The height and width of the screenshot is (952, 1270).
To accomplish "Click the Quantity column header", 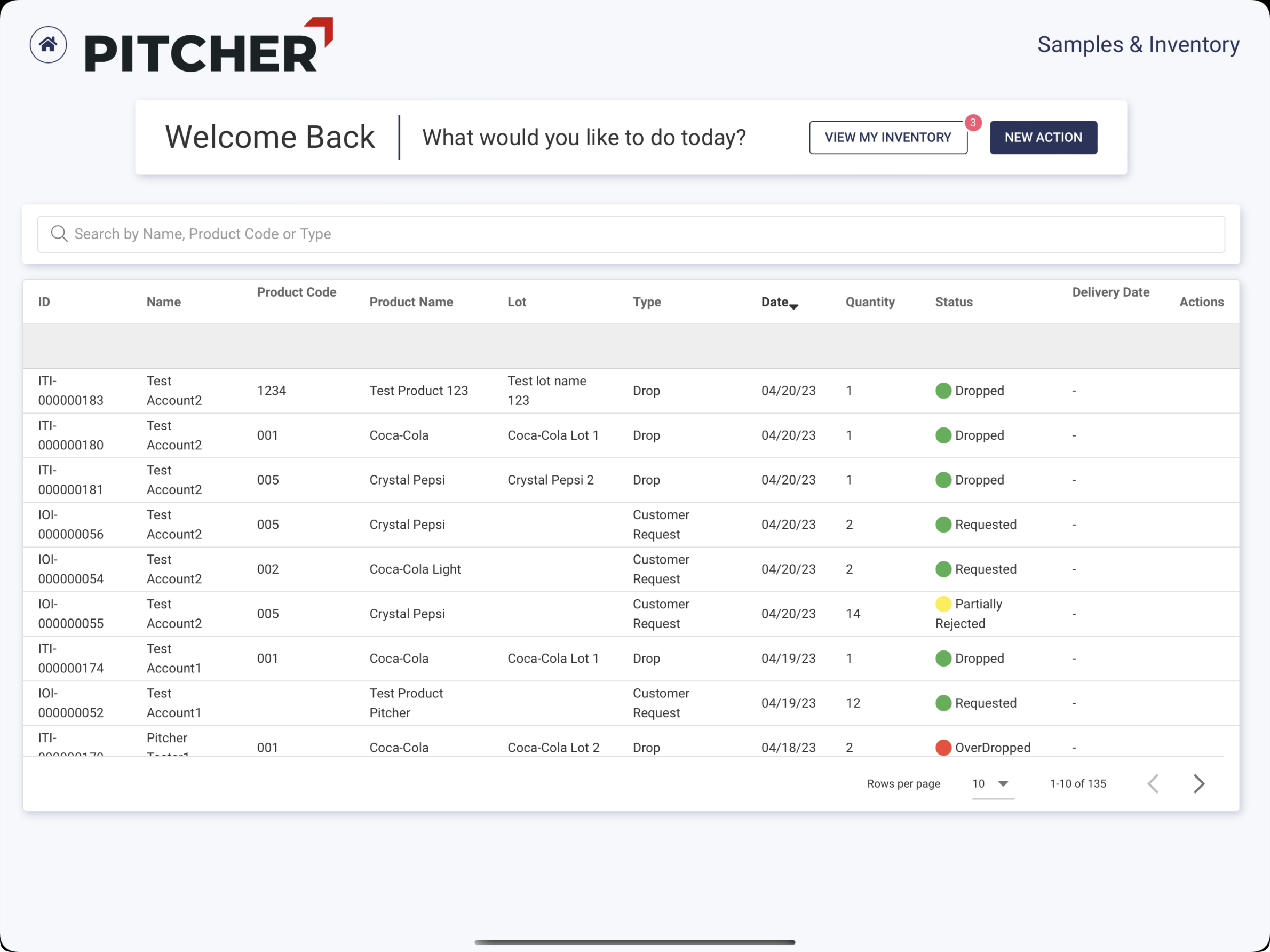I will pos(870,302).
